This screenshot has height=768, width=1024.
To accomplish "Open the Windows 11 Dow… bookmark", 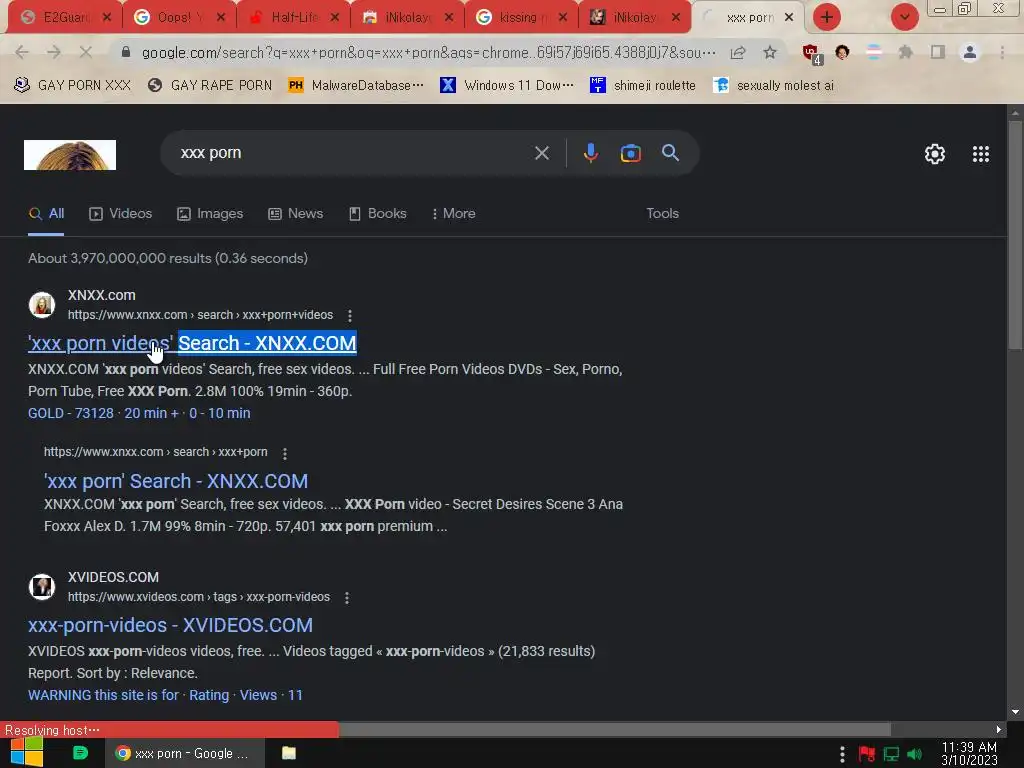I will 507,85.
